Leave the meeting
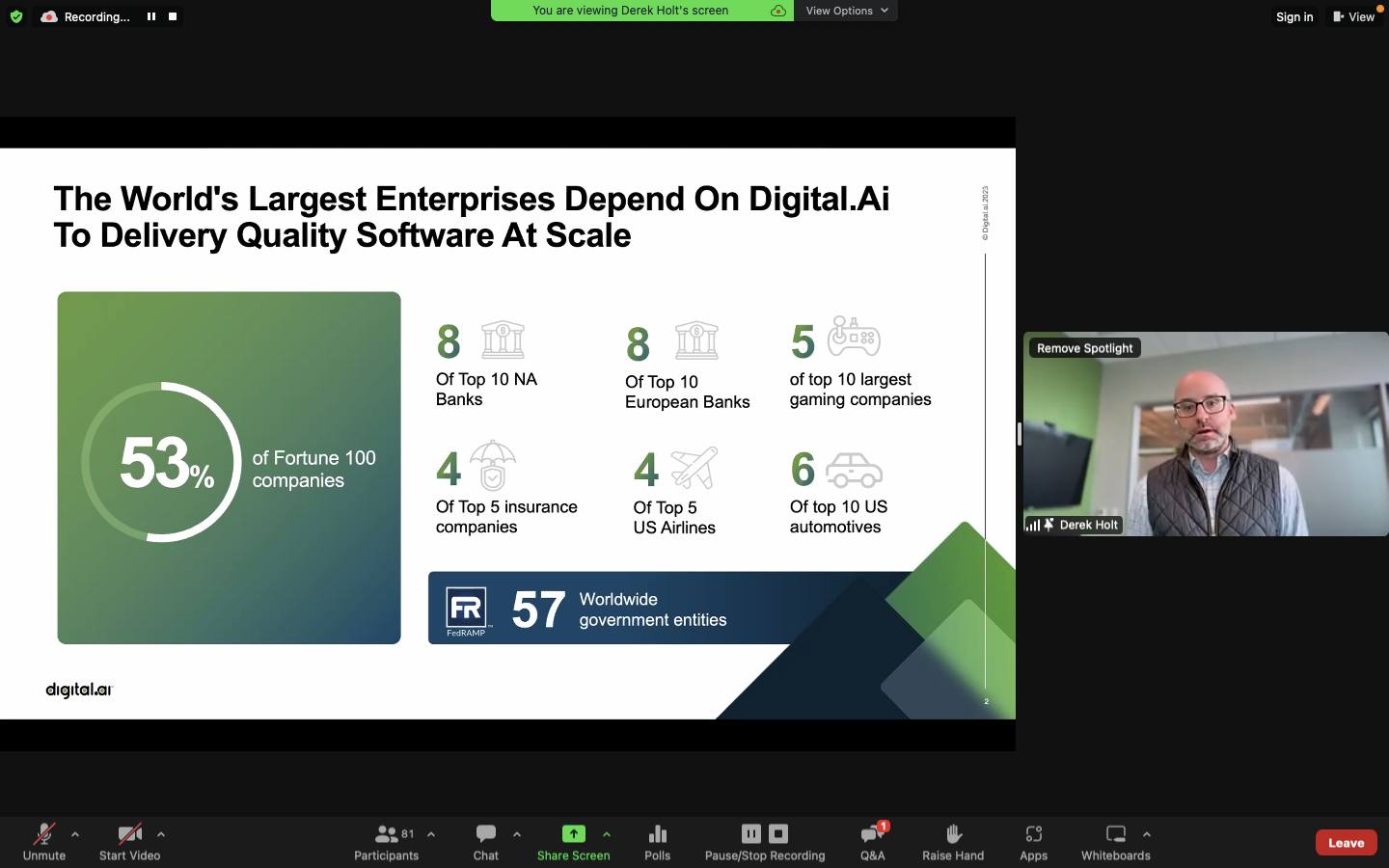 [1346, 842]
